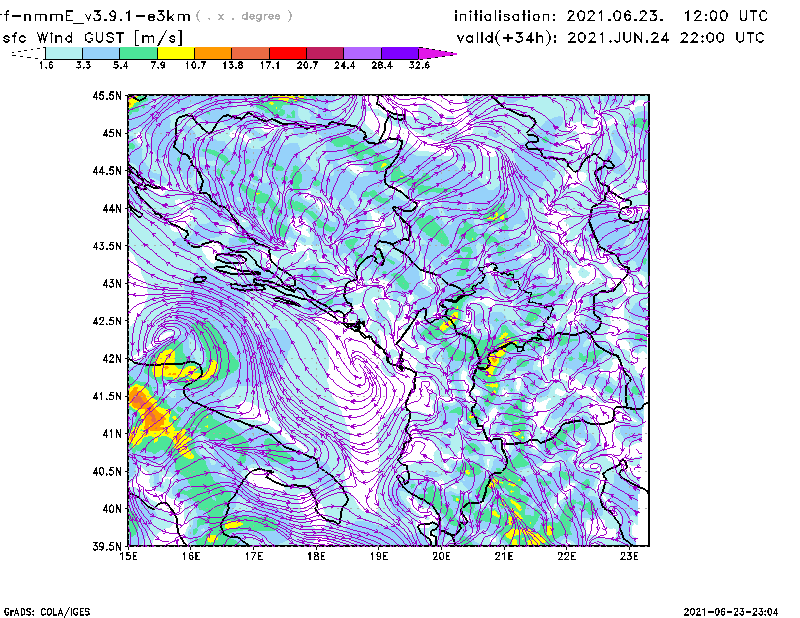
Task: Click the legend value "7.9"
Action: [158, 65]
